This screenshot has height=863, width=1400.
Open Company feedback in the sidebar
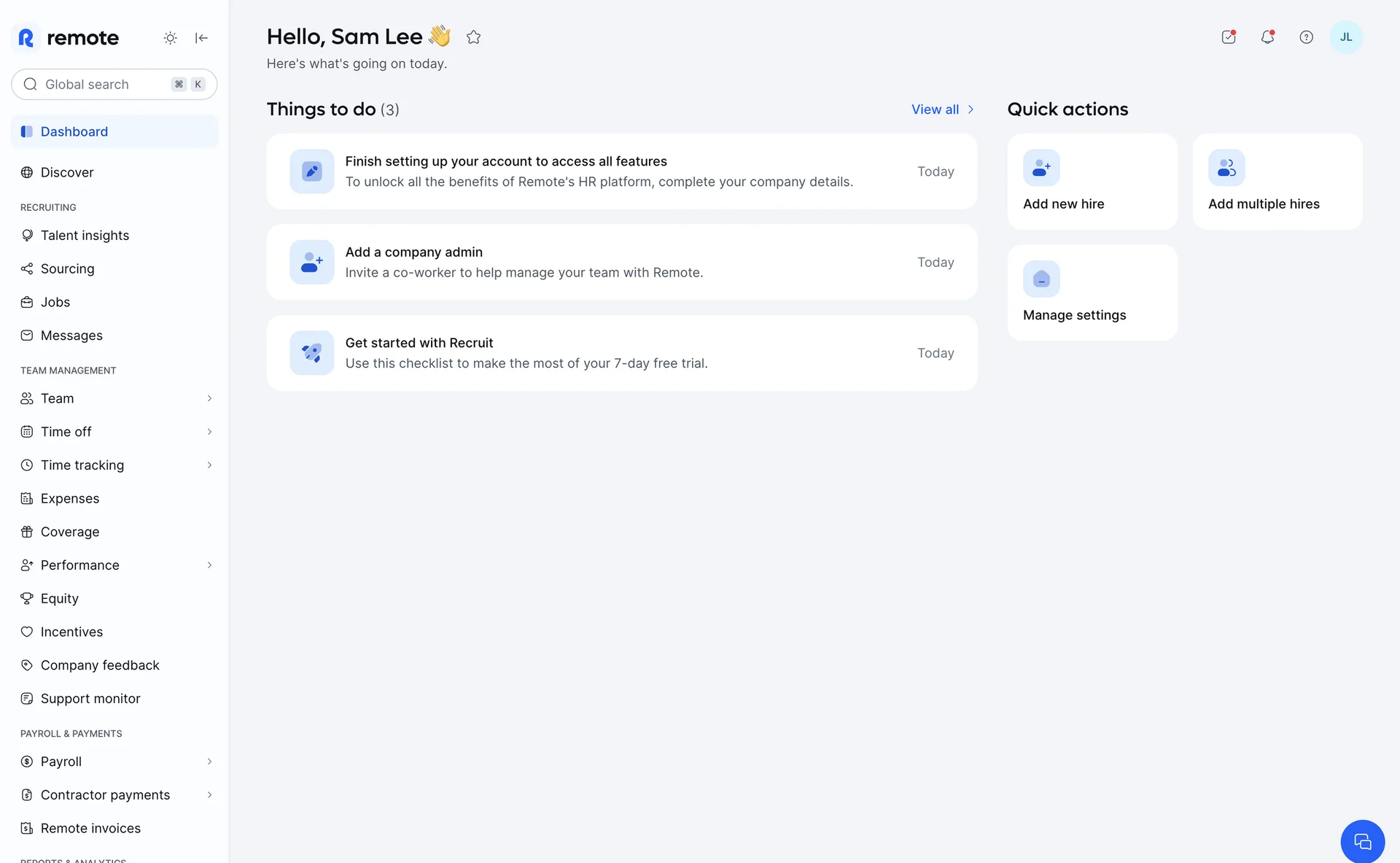coord(114,665)
